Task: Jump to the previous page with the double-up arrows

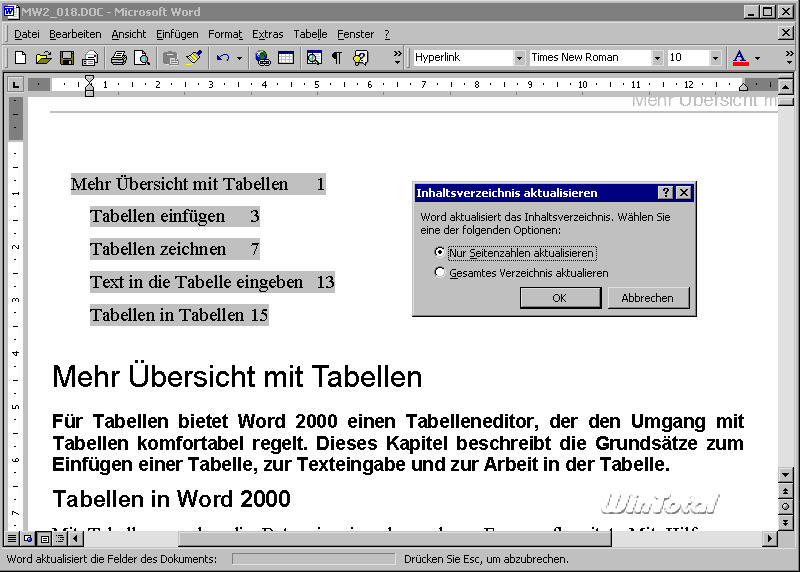Action: [786, 491]
